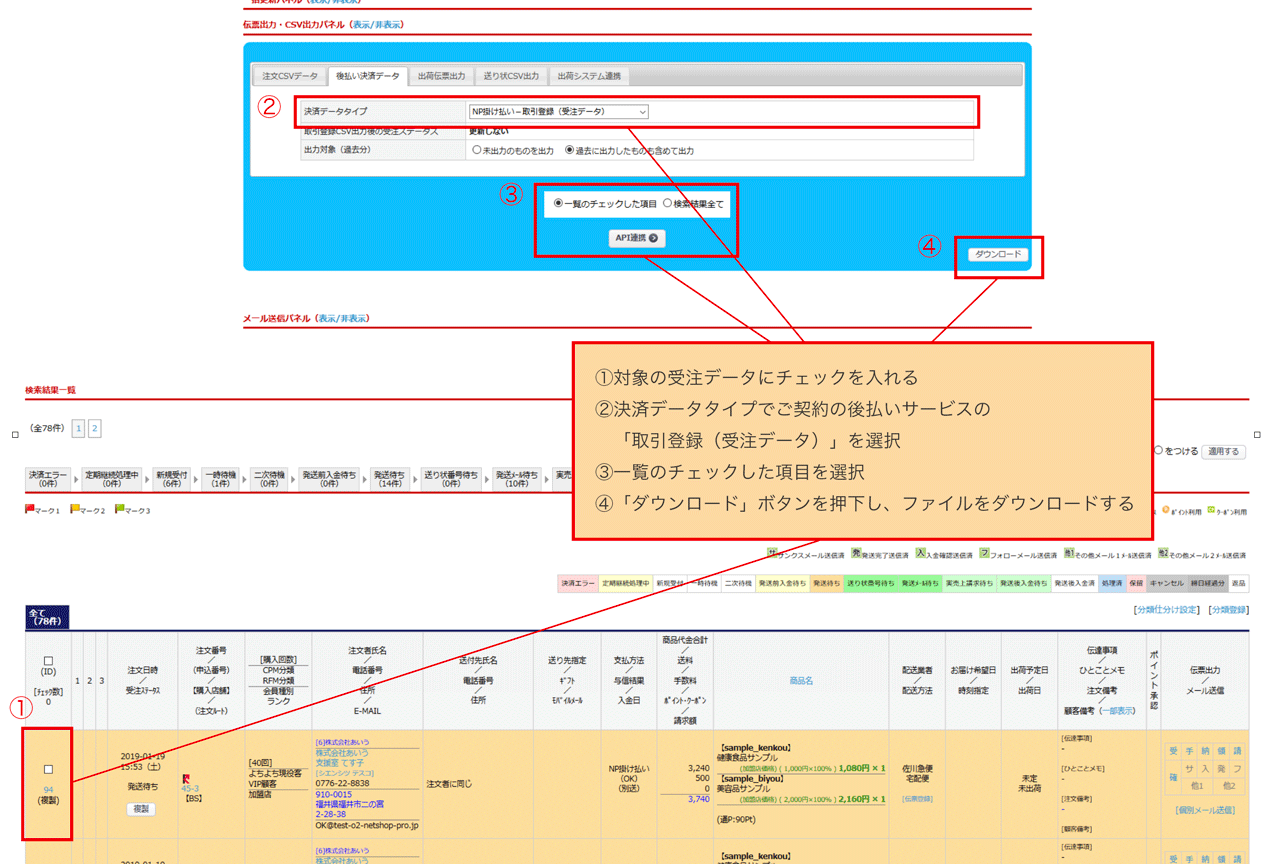Filter by 発送前入金待ち (0件) status step

(330, 479)
